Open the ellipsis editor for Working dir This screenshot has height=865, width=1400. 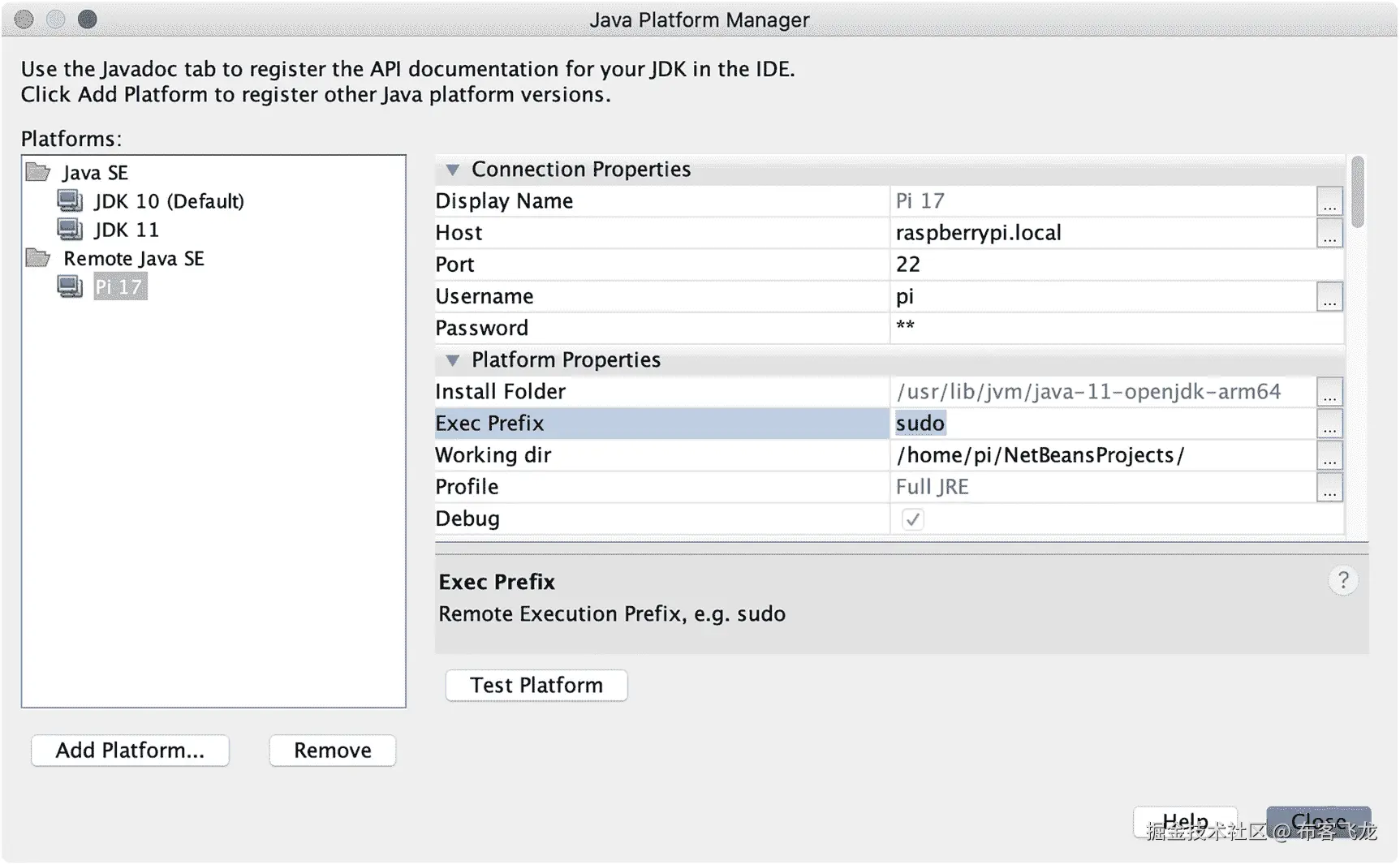click(x=1329, y=456)
